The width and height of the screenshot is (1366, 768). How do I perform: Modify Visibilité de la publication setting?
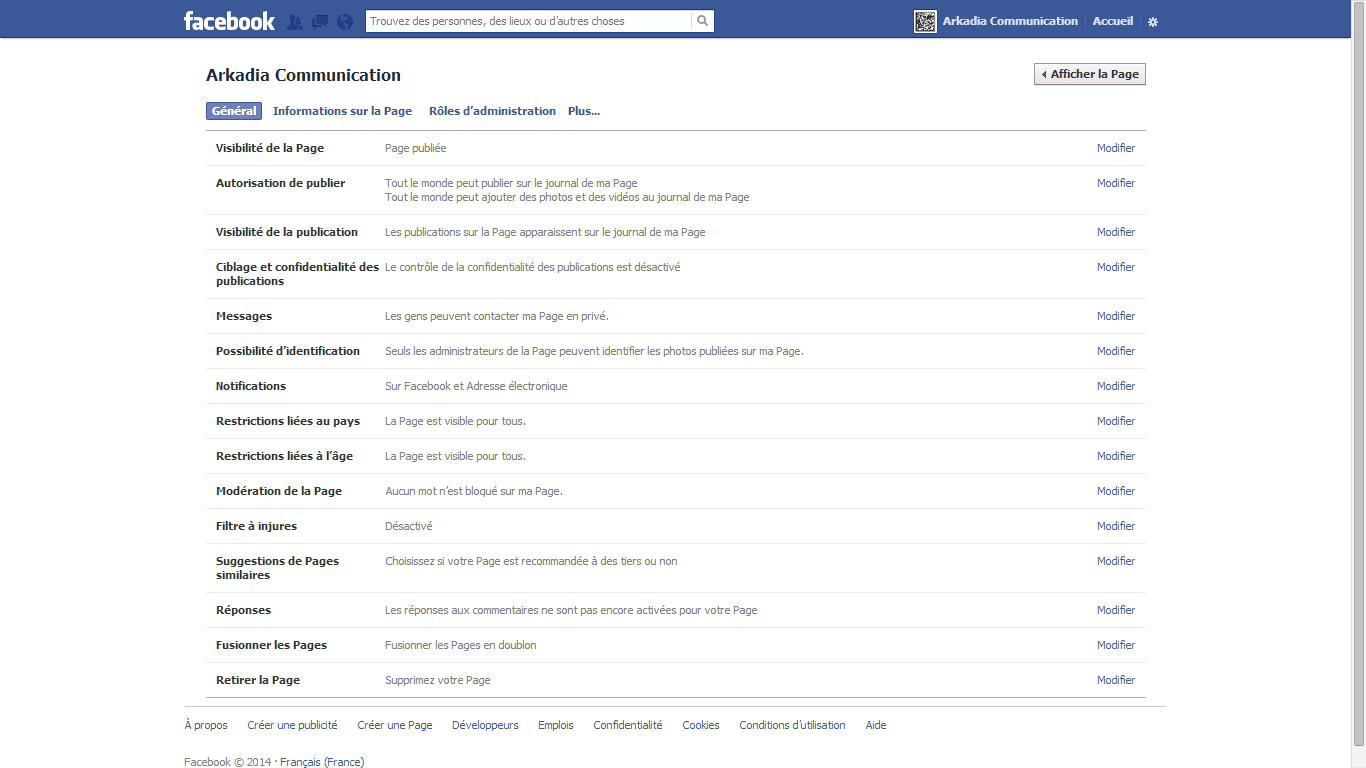tap(1116, 232)
